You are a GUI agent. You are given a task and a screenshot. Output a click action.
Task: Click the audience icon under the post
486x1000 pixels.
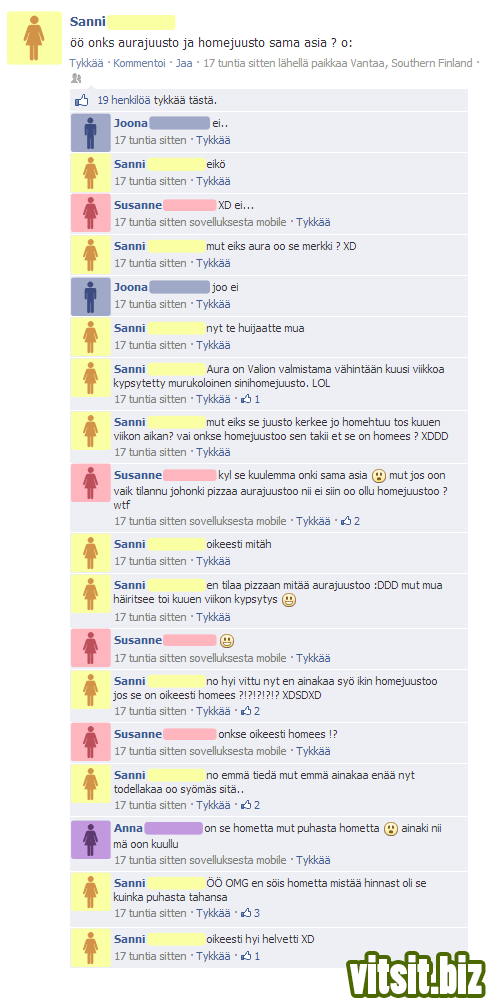[76, 78]
